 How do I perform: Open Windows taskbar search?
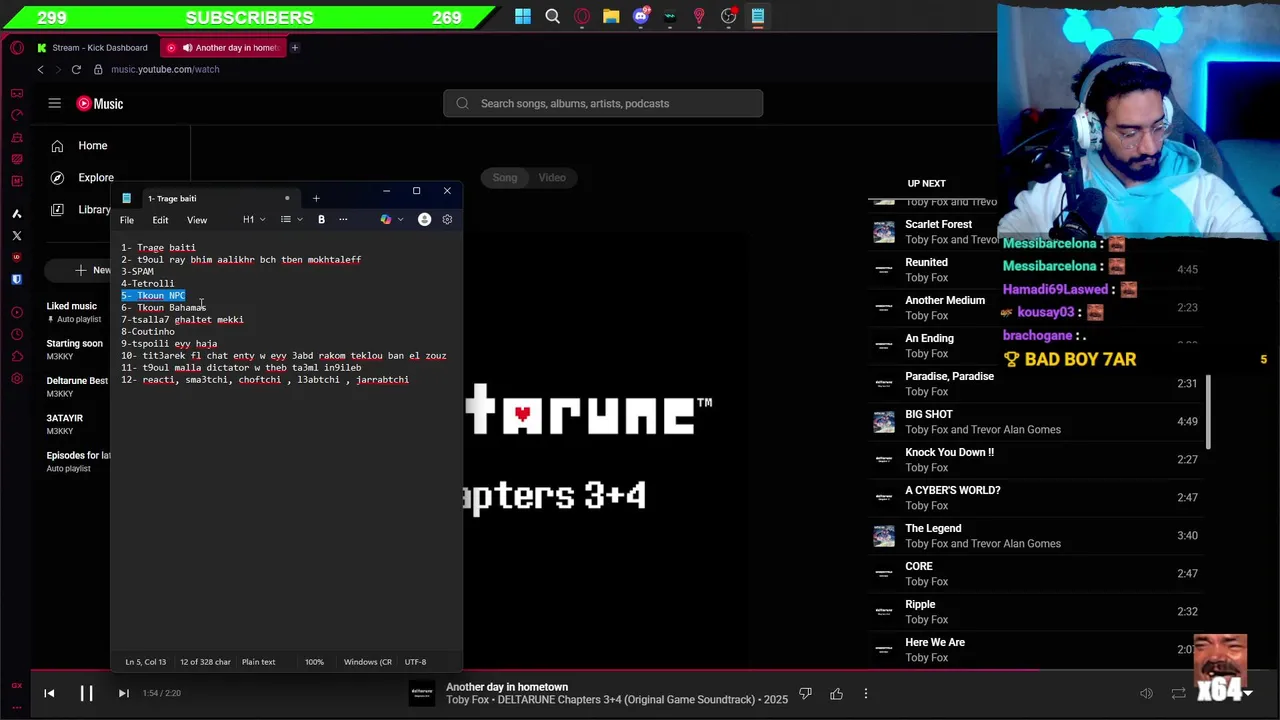pos(552,16)
